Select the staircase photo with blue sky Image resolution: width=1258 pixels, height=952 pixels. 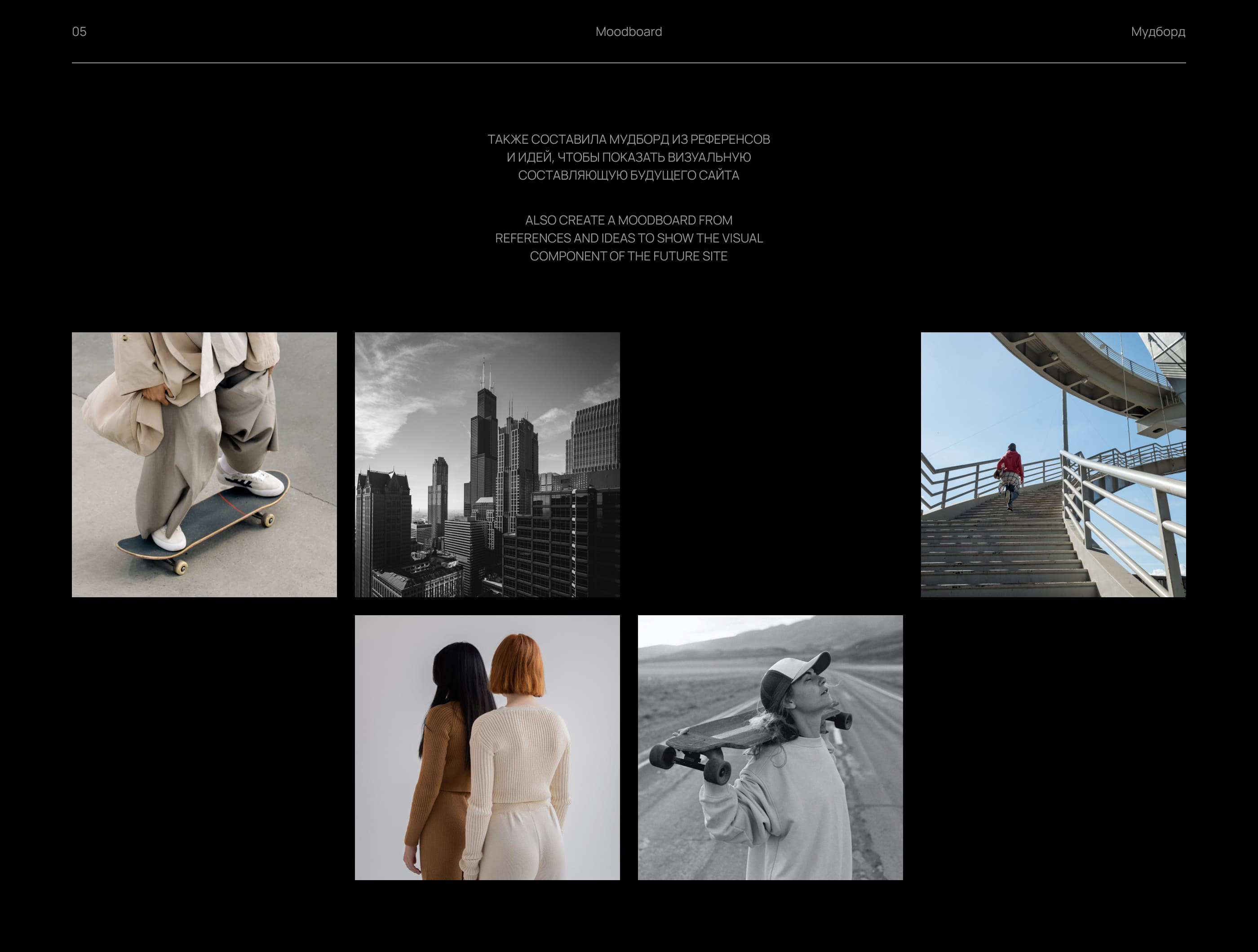point(1053,464)
